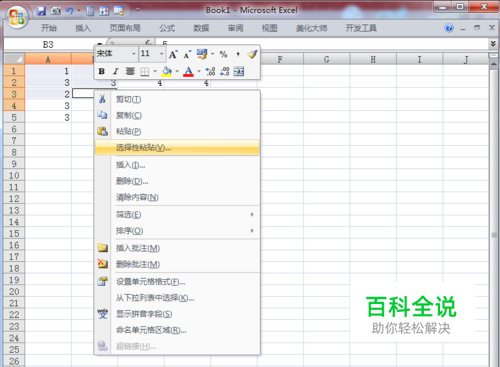This screenshot has width=500, height=367.
Task: Select 清除内容(N) in context menu
Action: [x=177, y=197]
